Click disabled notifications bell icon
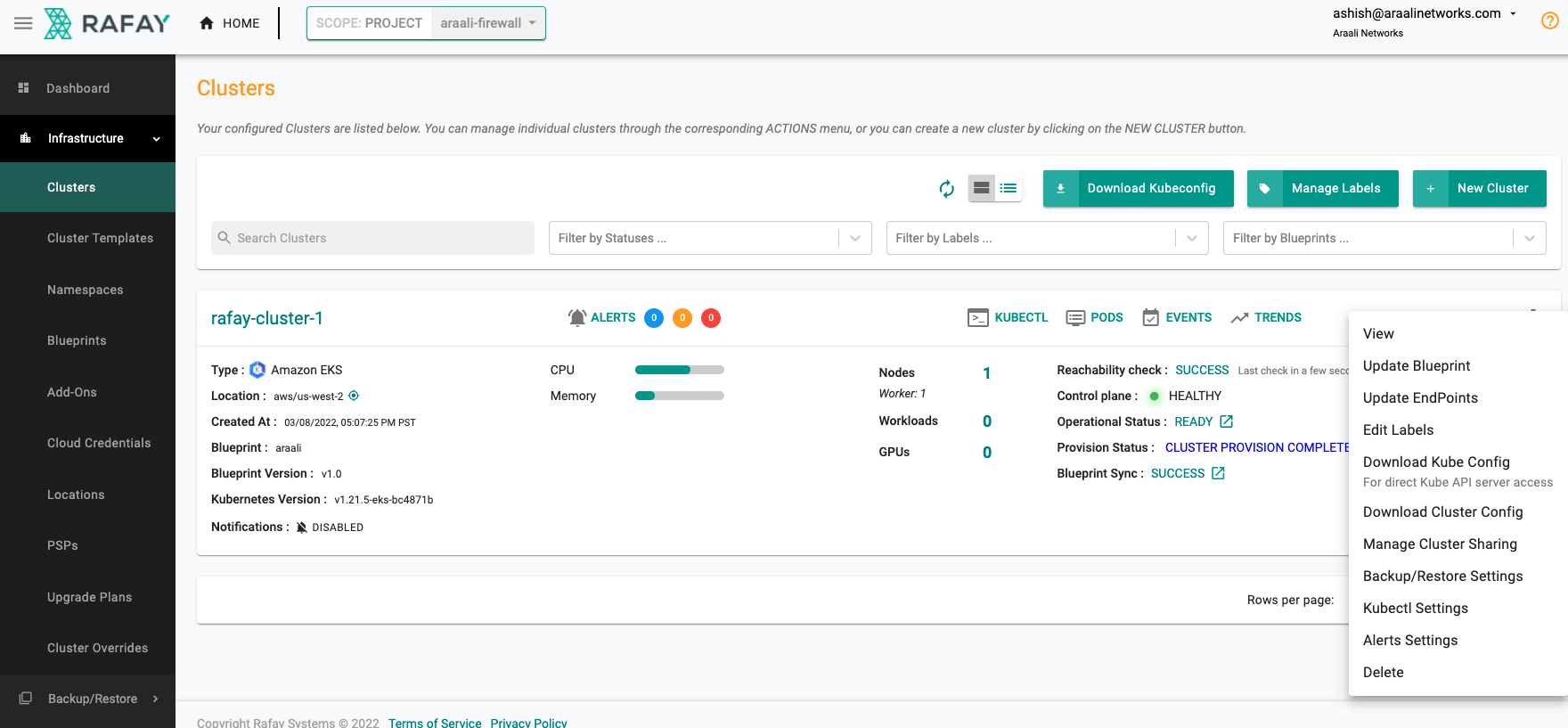This screenshot has width=1568, height=728. pyautogui.click(x=302, y=528)
